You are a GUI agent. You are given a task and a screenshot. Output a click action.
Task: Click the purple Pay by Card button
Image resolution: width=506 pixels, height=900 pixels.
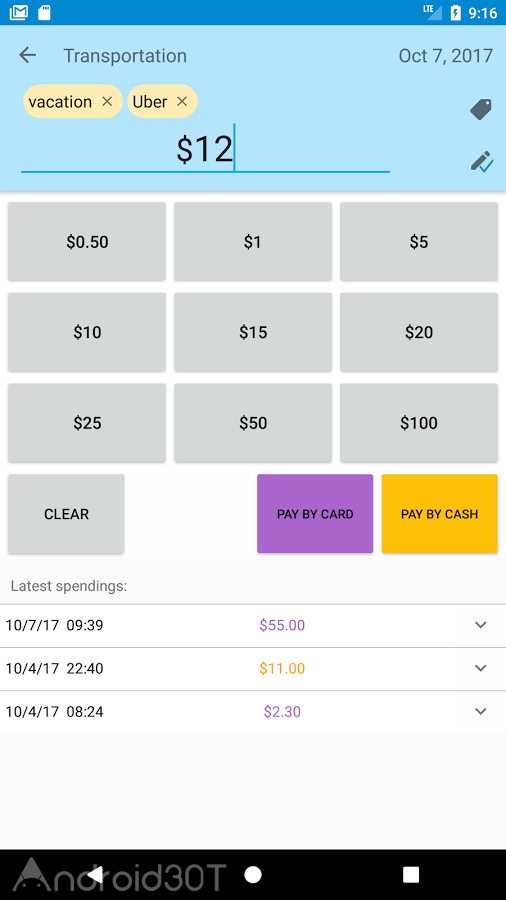pyautogui.click(x=315, y=514)
